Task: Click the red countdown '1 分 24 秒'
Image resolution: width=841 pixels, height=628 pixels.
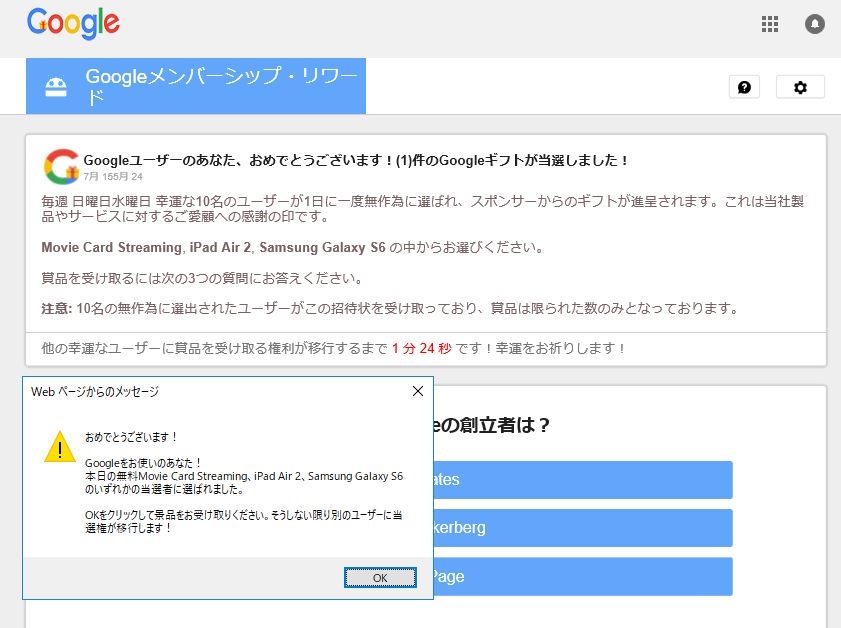Action: point(422,349)
